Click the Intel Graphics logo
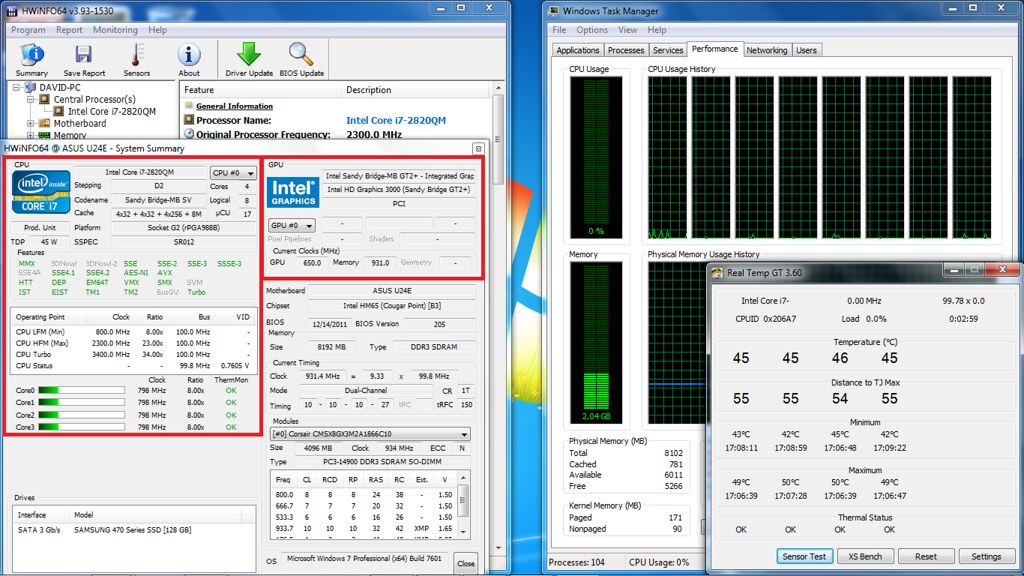Viewport: 1024px width, 576px height. coord(293,193)
